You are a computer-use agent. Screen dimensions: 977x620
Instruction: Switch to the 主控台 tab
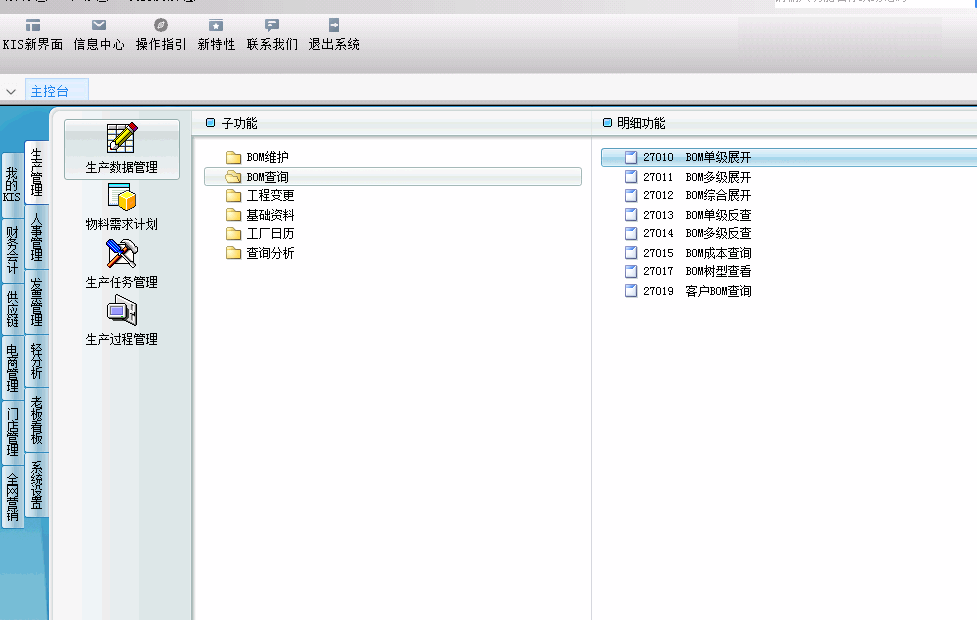coord(51,92)
